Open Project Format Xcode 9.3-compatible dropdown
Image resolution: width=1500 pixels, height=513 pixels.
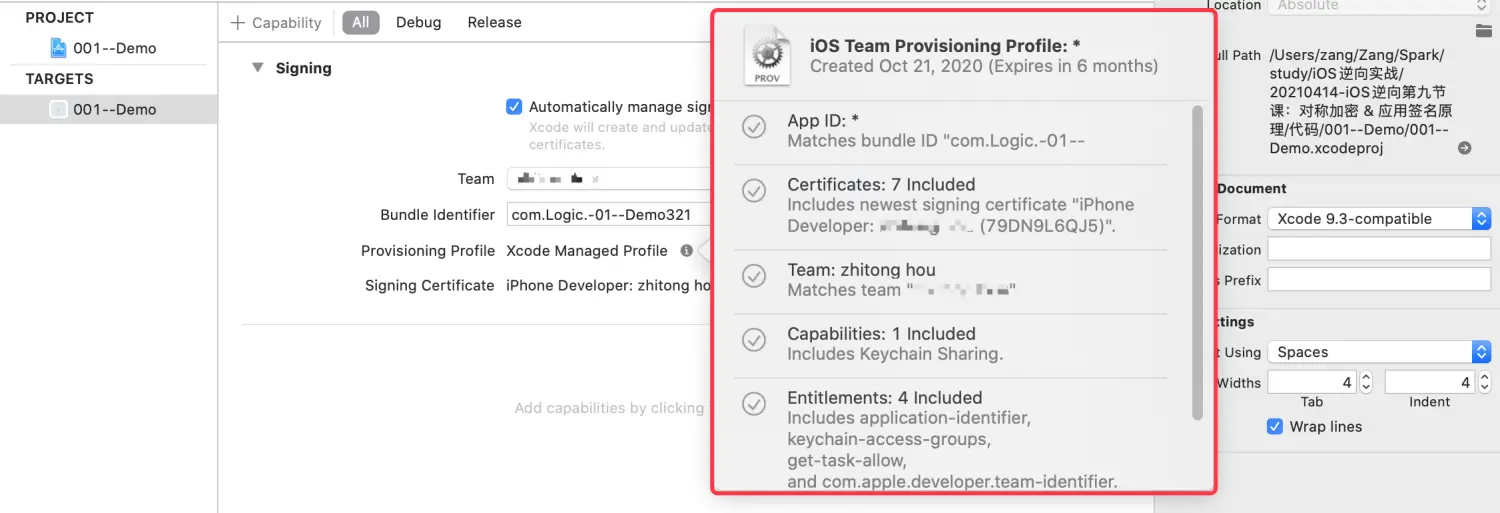tap(1379, 218)
